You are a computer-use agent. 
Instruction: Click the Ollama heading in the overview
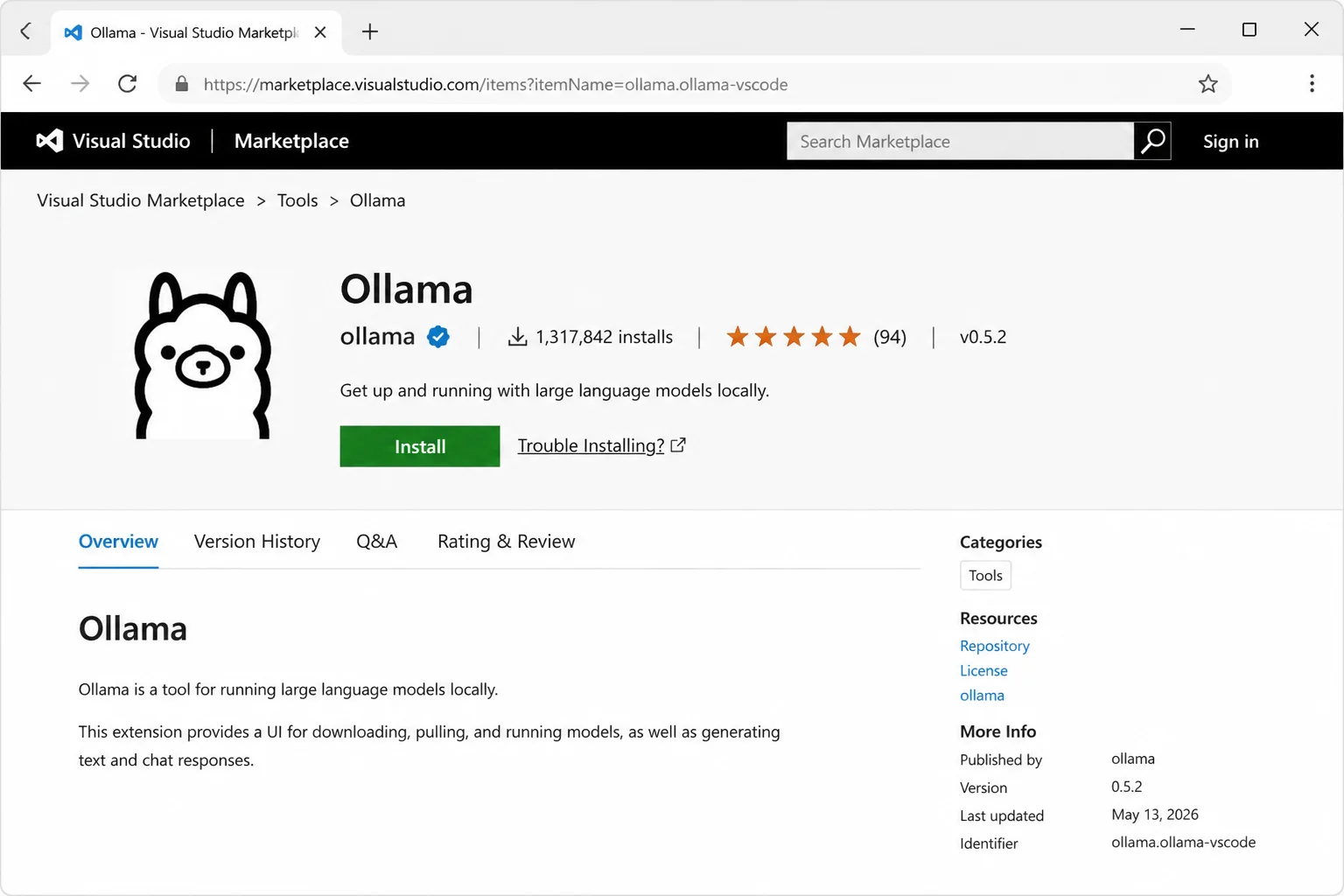[x=133, y=629]
